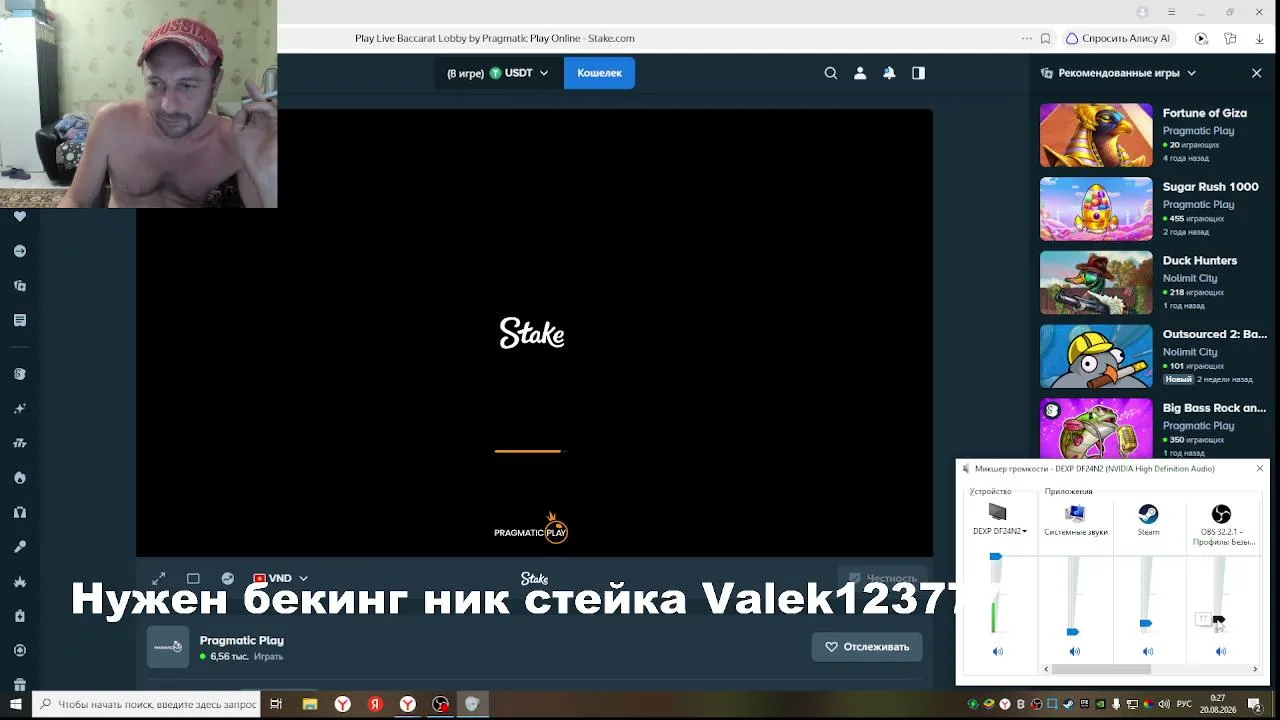Open the red Яндекс taskbar icon
The image size is (1280, 720).
[x=375, y=704]
